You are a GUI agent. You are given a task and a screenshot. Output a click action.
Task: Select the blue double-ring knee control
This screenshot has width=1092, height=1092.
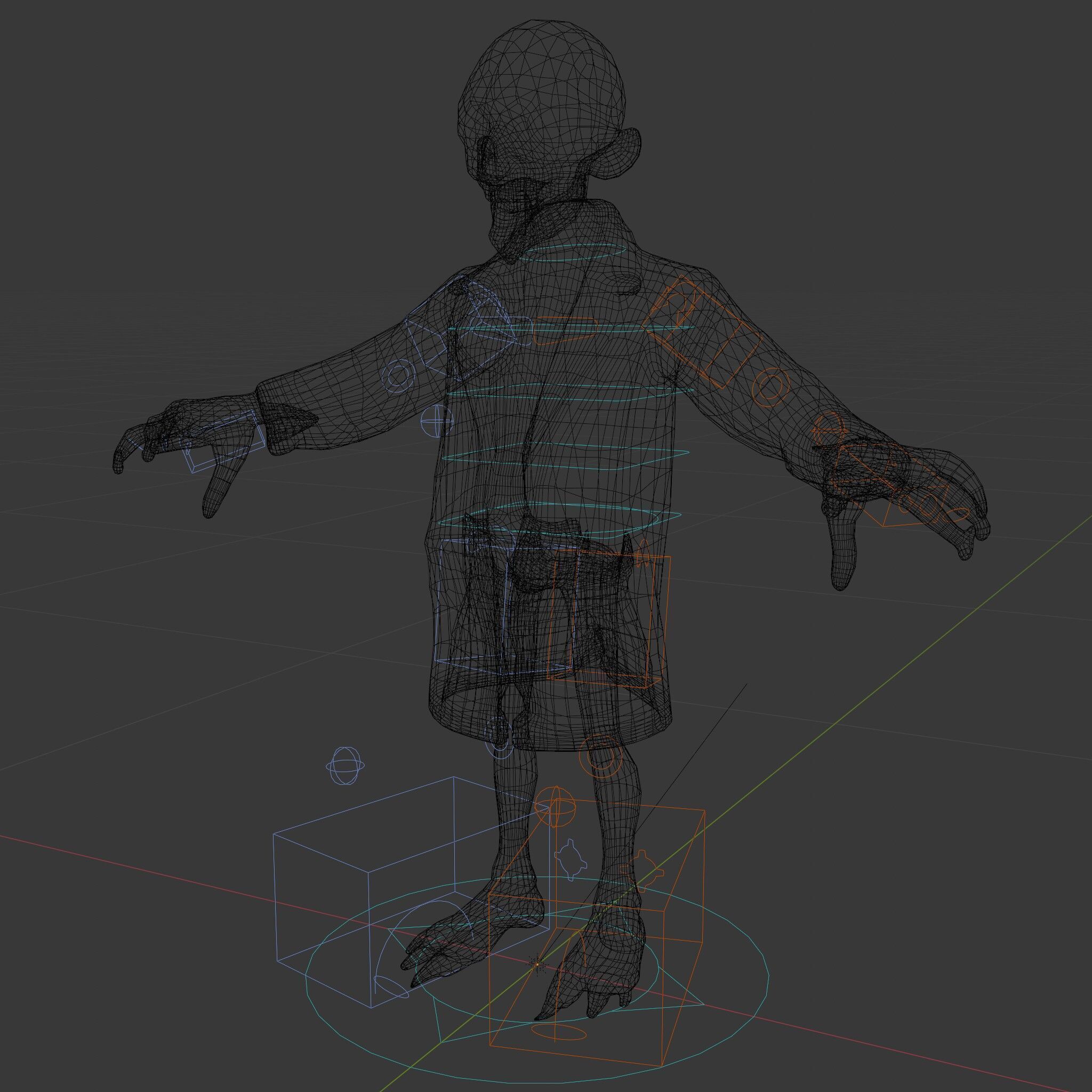click(500, 738)
